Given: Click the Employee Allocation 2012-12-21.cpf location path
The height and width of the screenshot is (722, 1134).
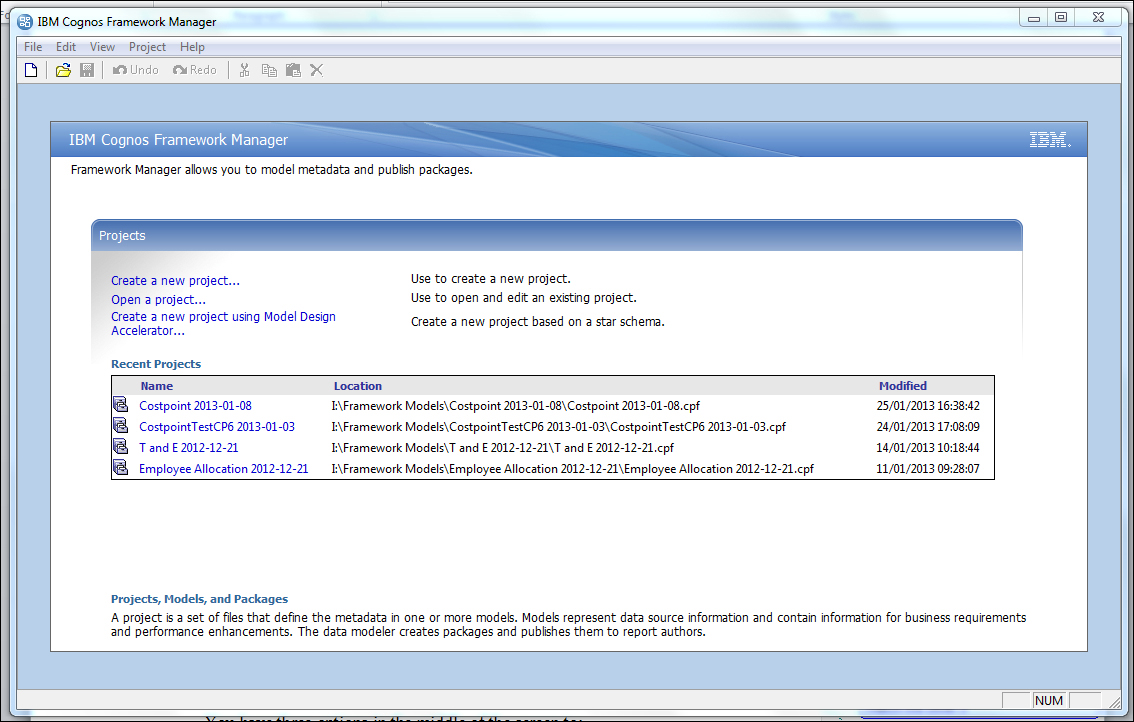Looking at the screenshot, I should pyautogui.click(x=573, y=469).
